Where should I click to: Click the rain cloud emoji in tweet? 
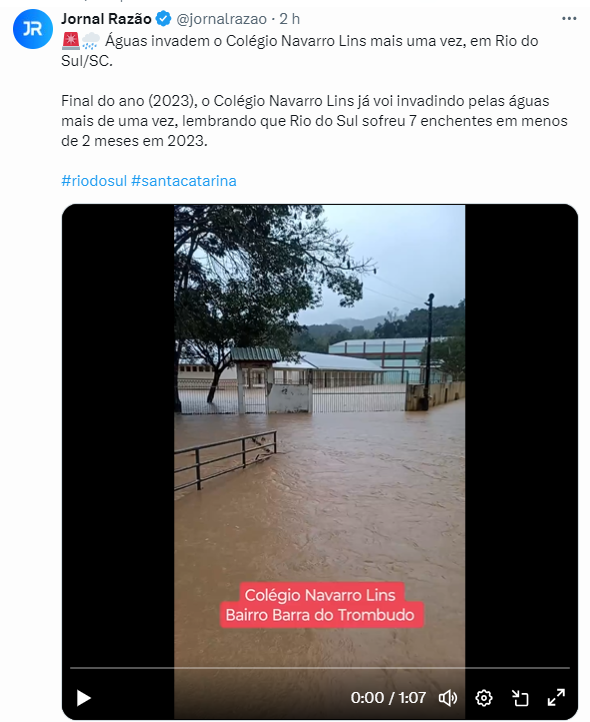click(91, 41)
